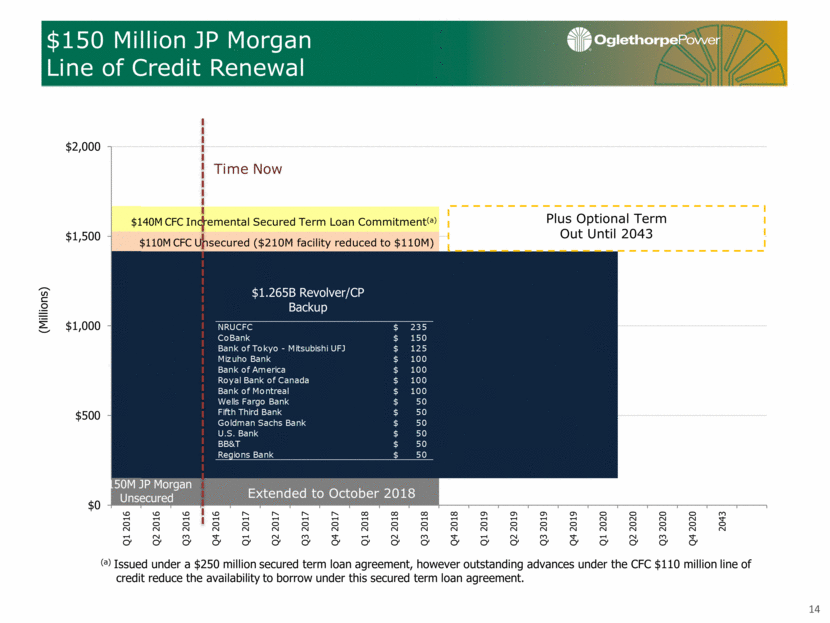Select the "Q1 2017" x-axis label
Screen dimensions: 830x623
[246, 528]
